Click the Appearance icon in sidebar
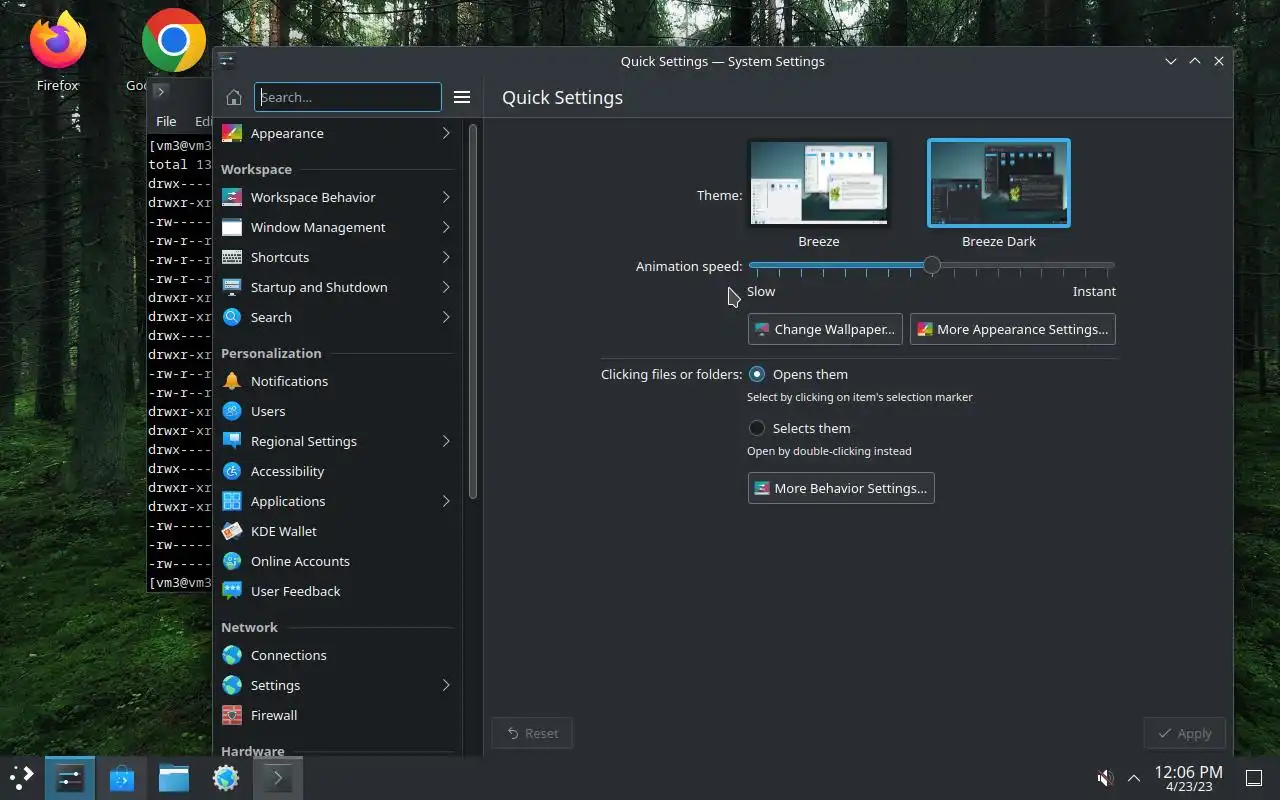The width and height of the screenshot is (1280, 800). coord(232,133)
